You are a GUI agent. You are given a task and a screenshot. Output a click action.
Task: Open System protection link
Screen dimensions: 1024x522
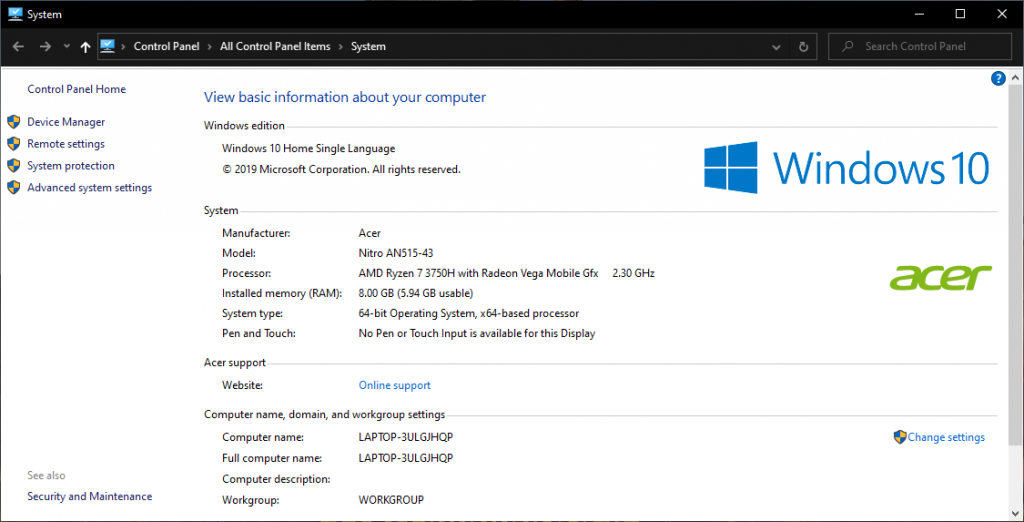[71, 165]
